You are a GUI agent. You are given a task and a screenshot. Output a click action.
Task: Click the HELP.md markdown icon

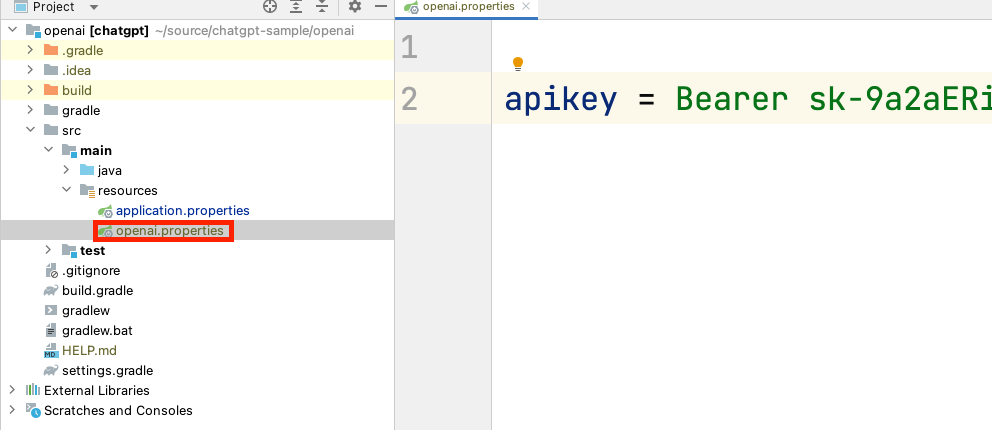click(x=51, y=351)
